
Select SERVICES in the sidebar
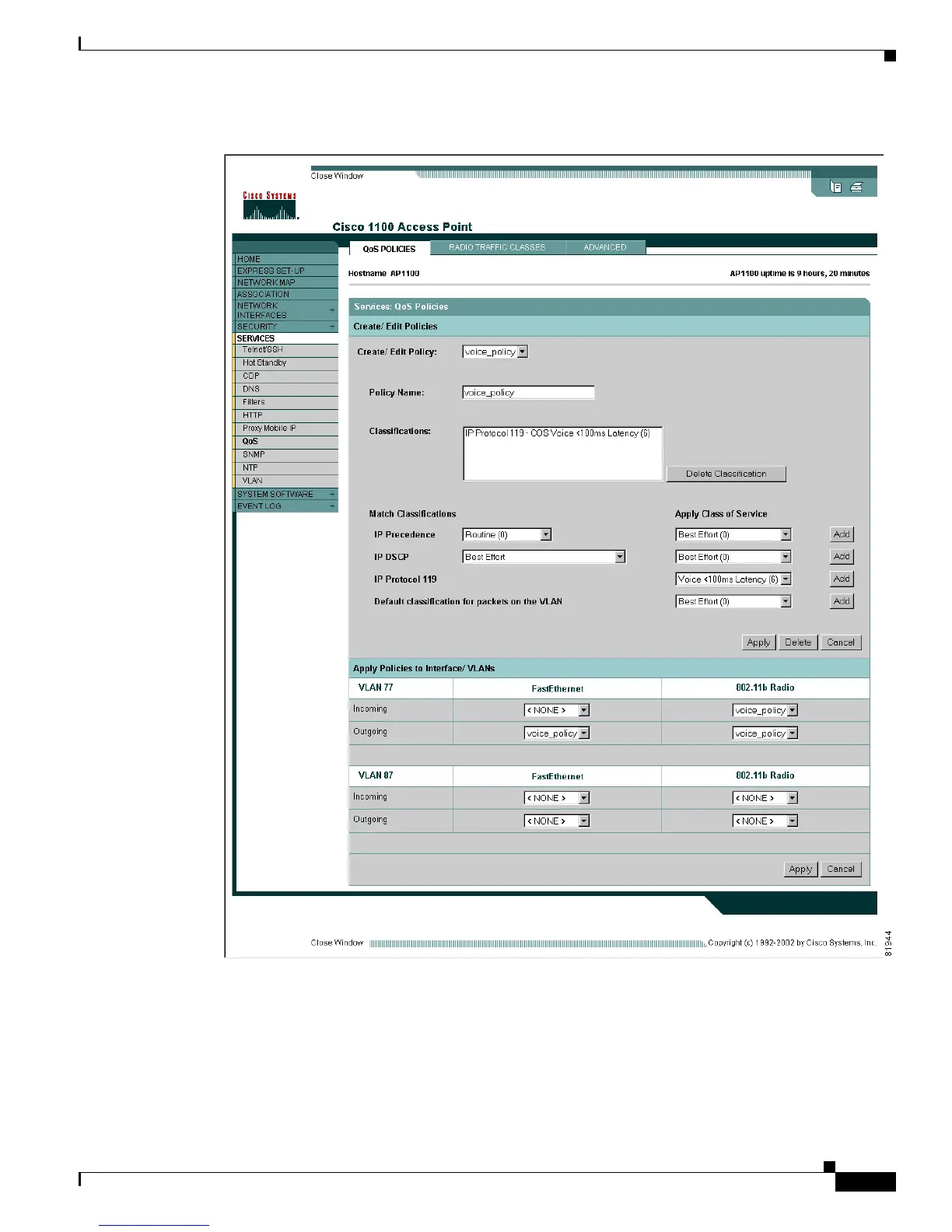point(285,338)
